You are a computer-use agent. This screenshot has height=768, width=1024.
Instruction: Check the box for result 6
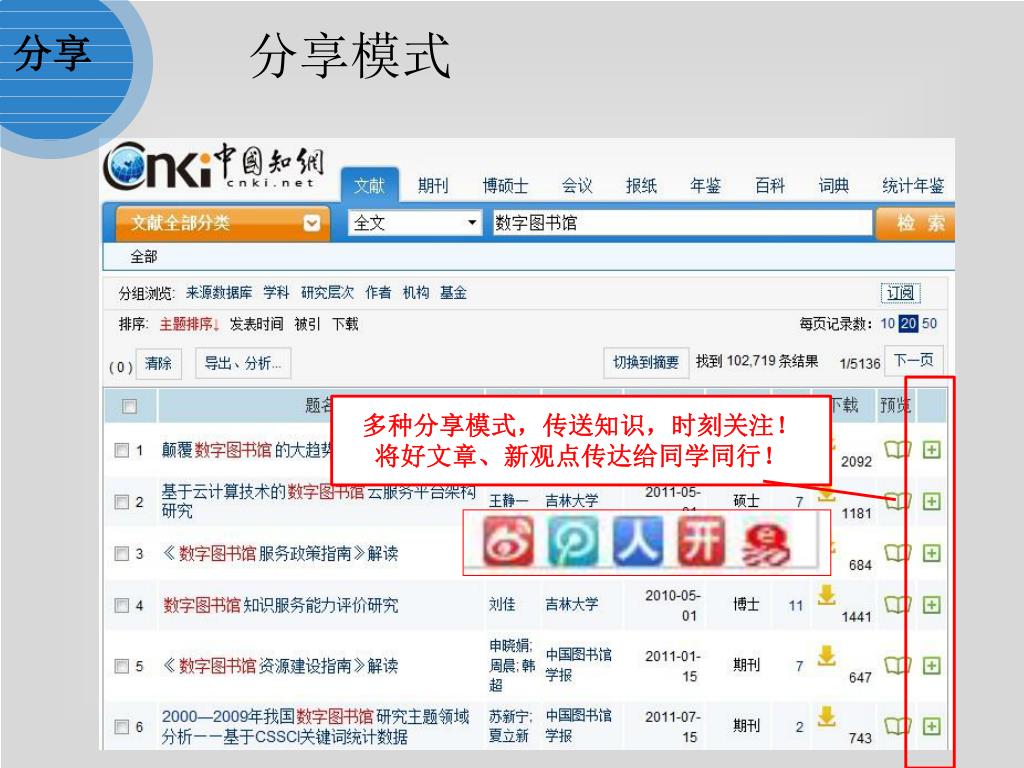(x=121, y=726)
